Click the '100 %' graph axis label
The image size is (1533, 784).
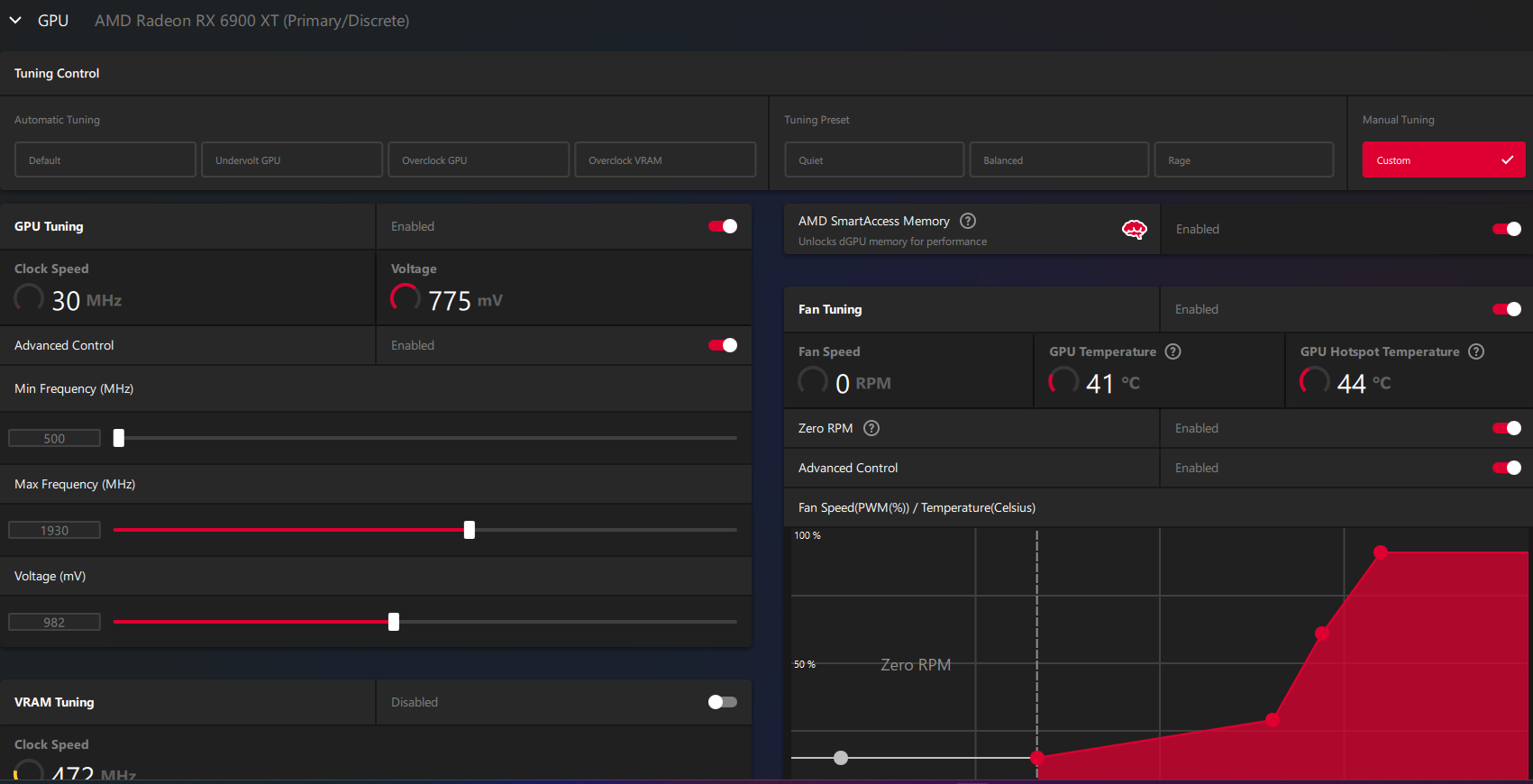click(808, 535)
